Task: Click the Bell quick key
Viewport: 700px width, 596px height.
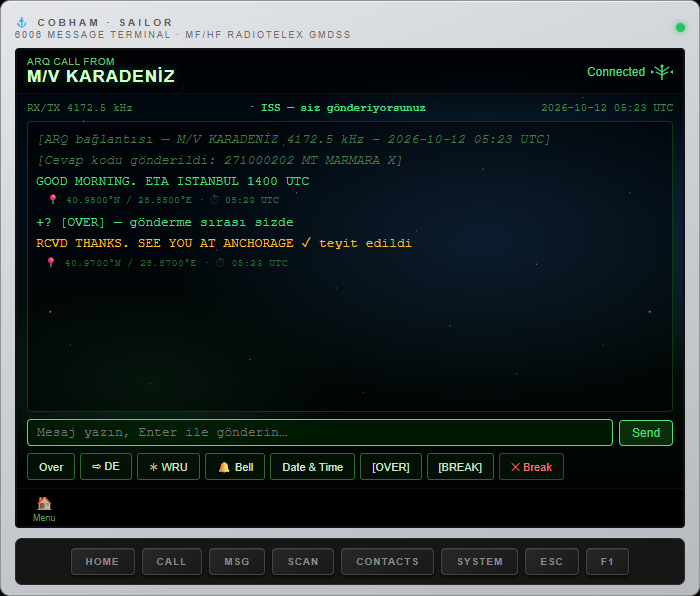Action: click(x=235, y=467)
